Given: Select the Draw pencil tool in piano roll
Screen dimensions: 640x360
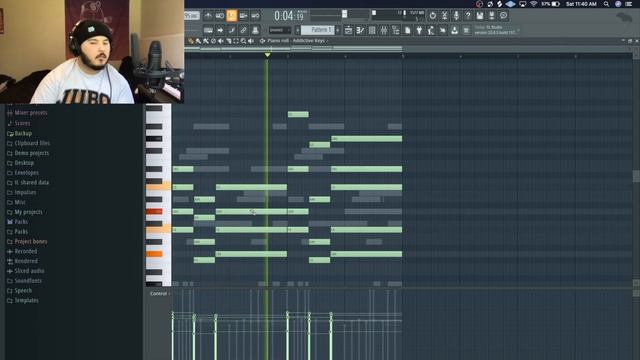Looking at the screenshot, I should [191, 41].
